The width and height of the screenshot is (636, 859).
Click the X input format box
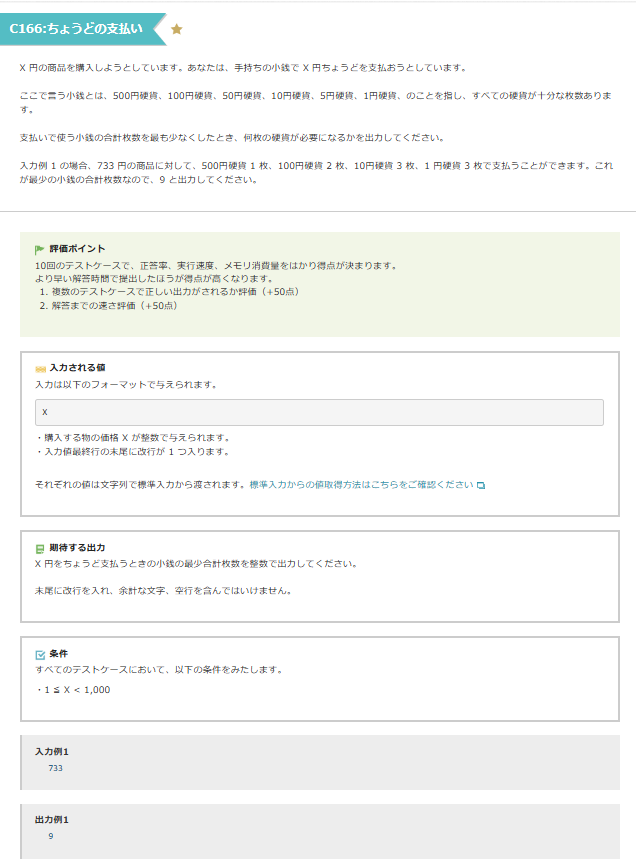tap(319, 412)
